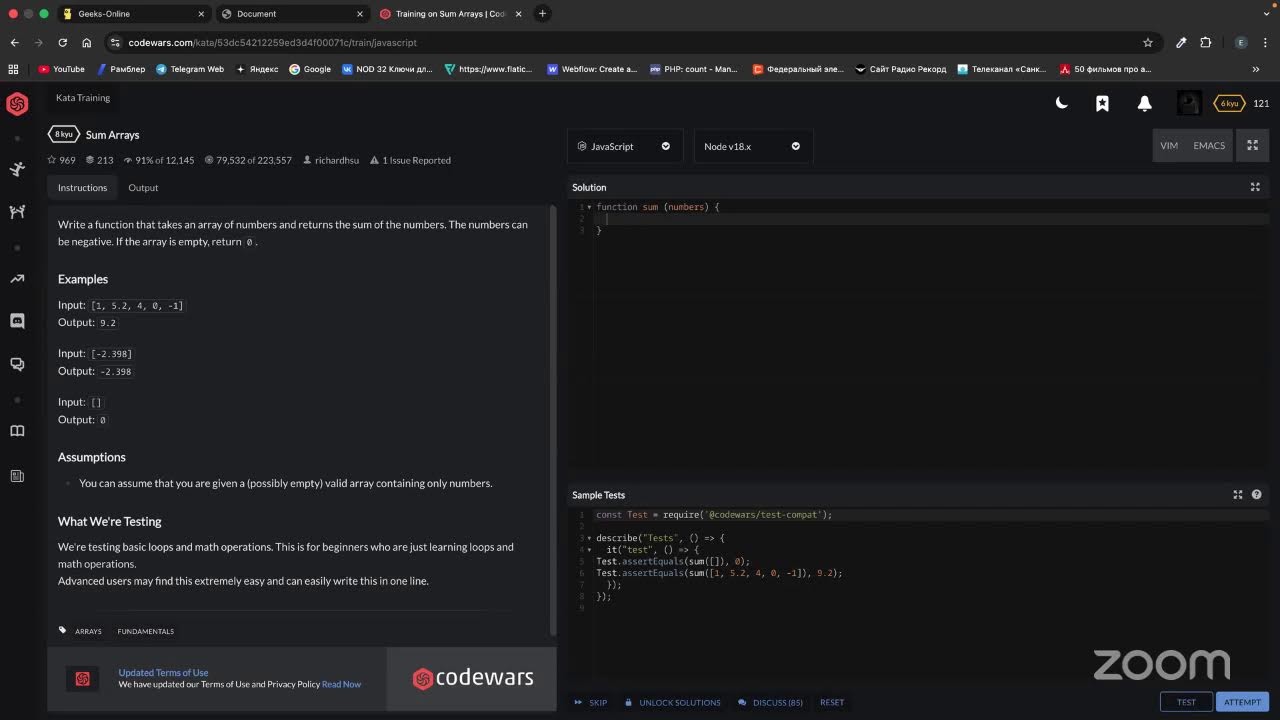Viewport: 1280px width, 720px height.
Task: Open a new browser tab
Action: (542, 14)
